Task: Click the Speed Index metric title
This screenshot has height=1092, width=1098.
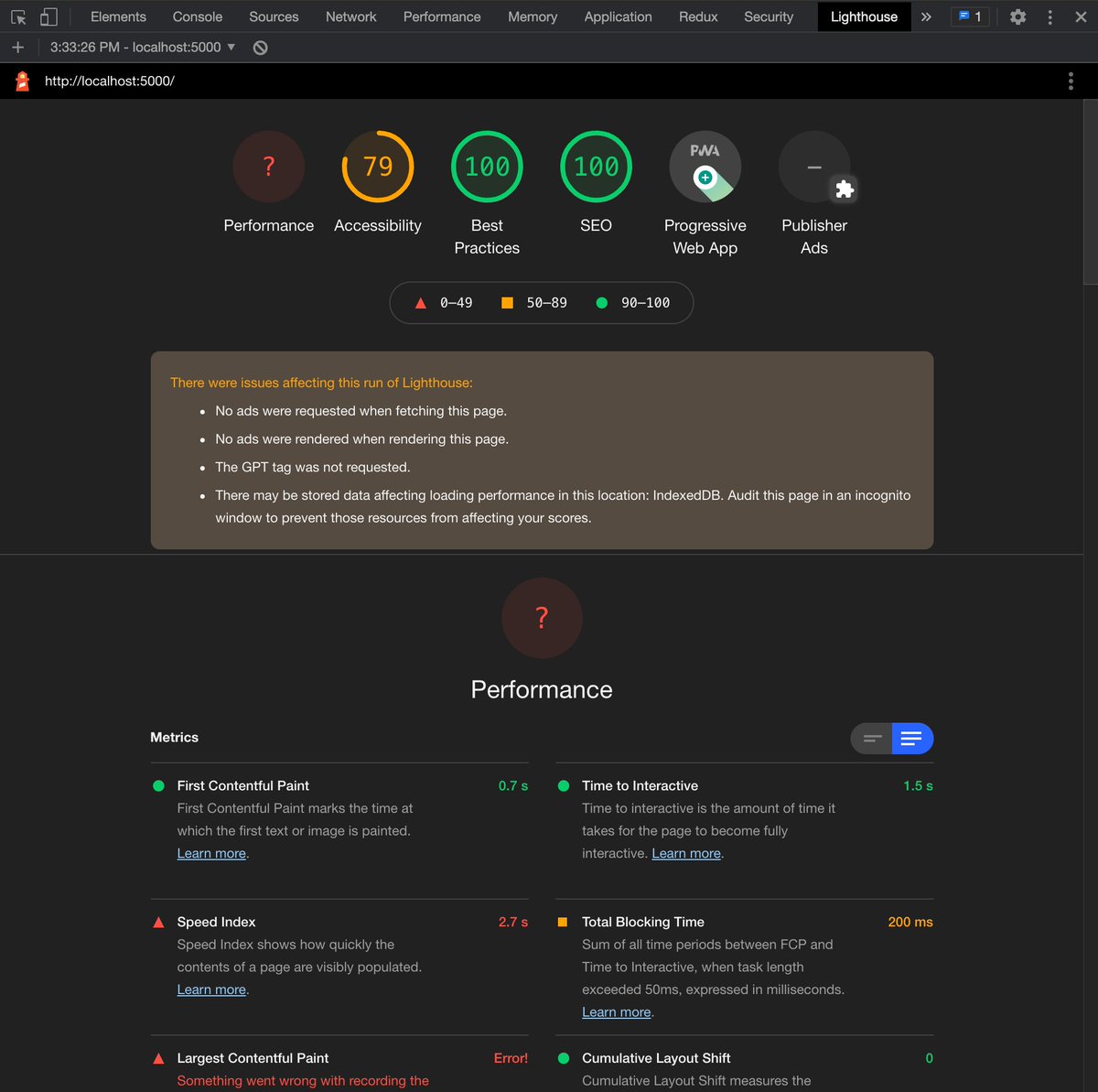Action: point(217,922)
